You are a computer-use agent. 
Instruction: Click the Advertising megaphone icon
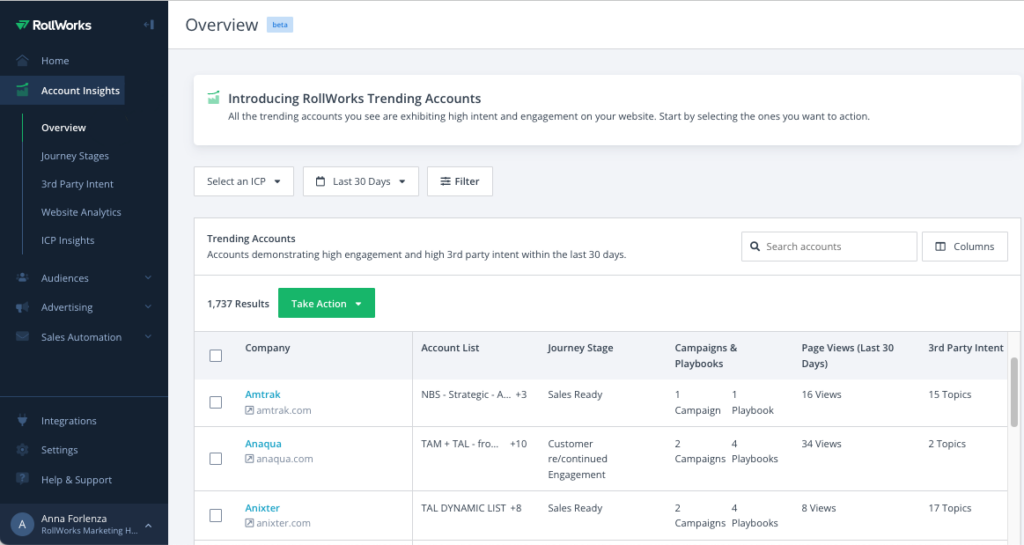pyautogui.click(x=22, y=307)
